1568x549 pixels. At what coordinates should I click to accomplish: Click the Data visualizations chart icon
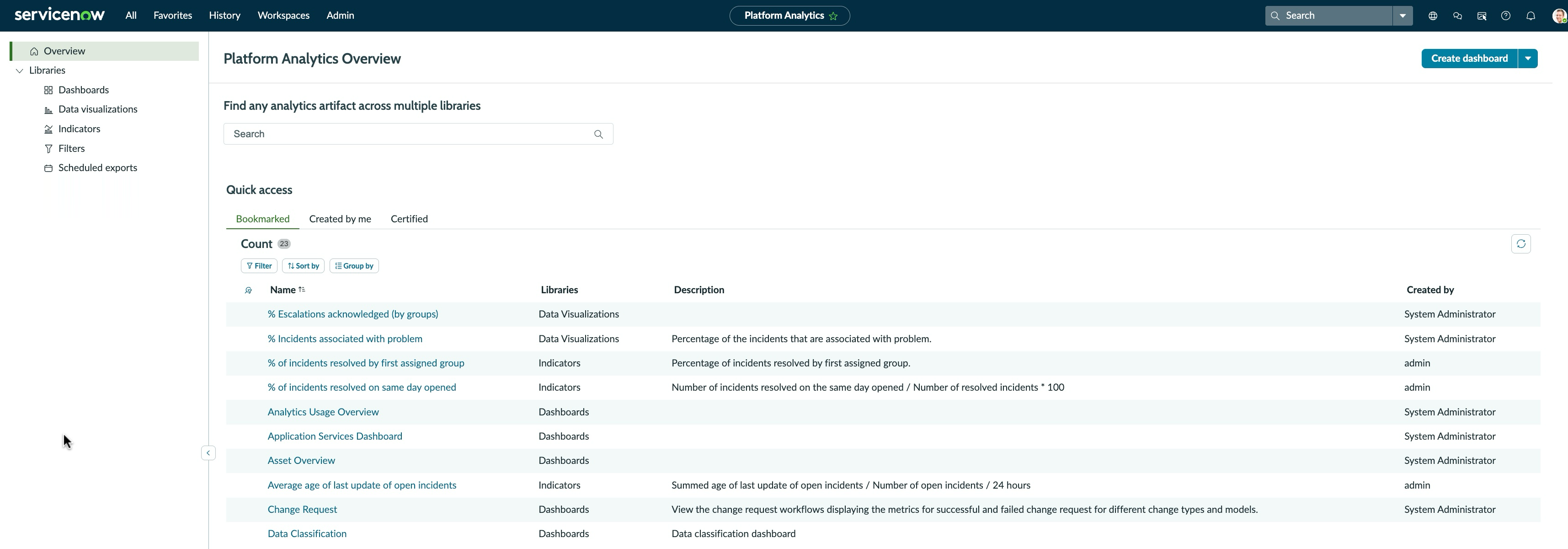coord(49,110)
